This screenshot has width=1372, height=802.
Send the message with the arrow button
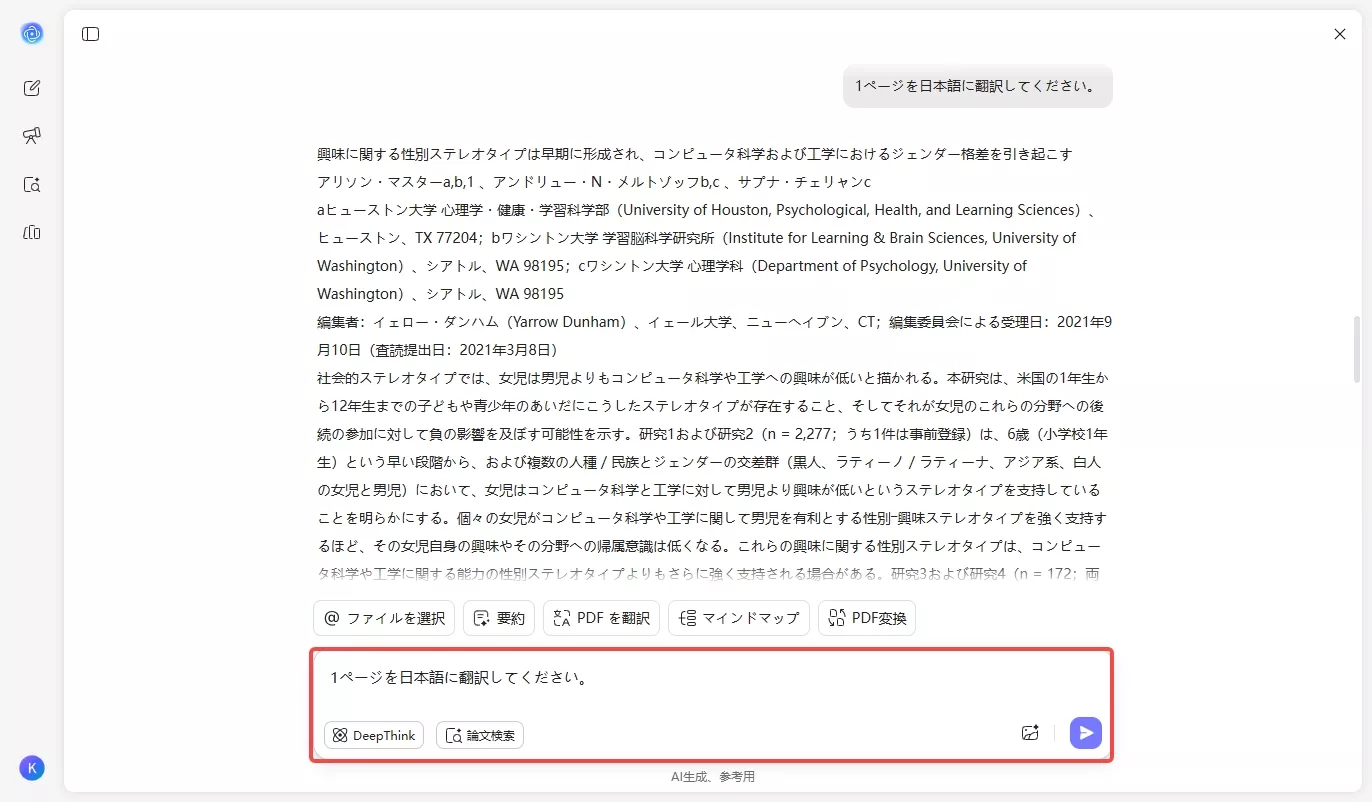coord(1086,733)
